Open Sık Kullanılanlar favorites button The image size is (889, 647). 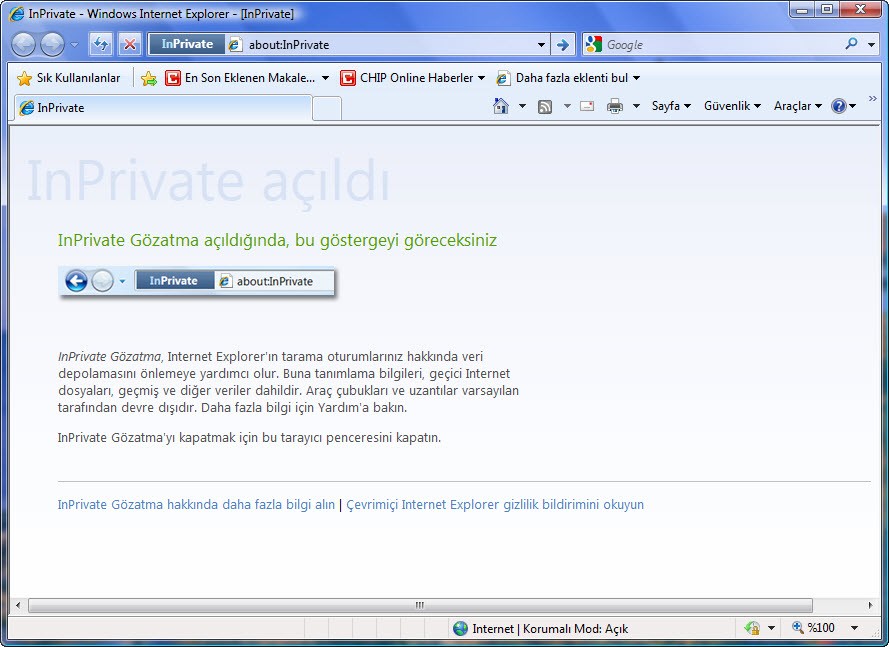coord(69,78)
